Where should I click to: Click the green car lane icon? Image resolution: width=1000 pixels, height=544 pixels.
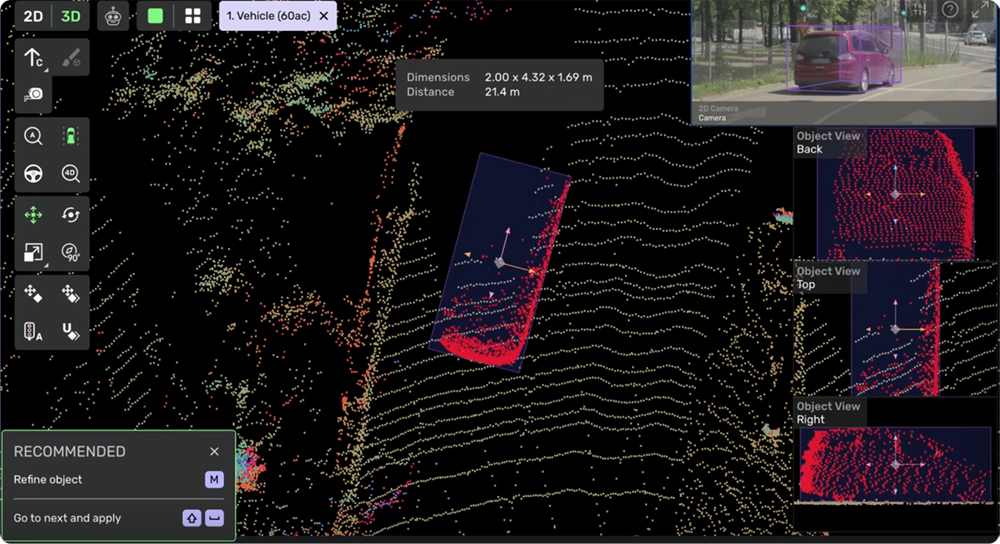(x=70, y=135)
